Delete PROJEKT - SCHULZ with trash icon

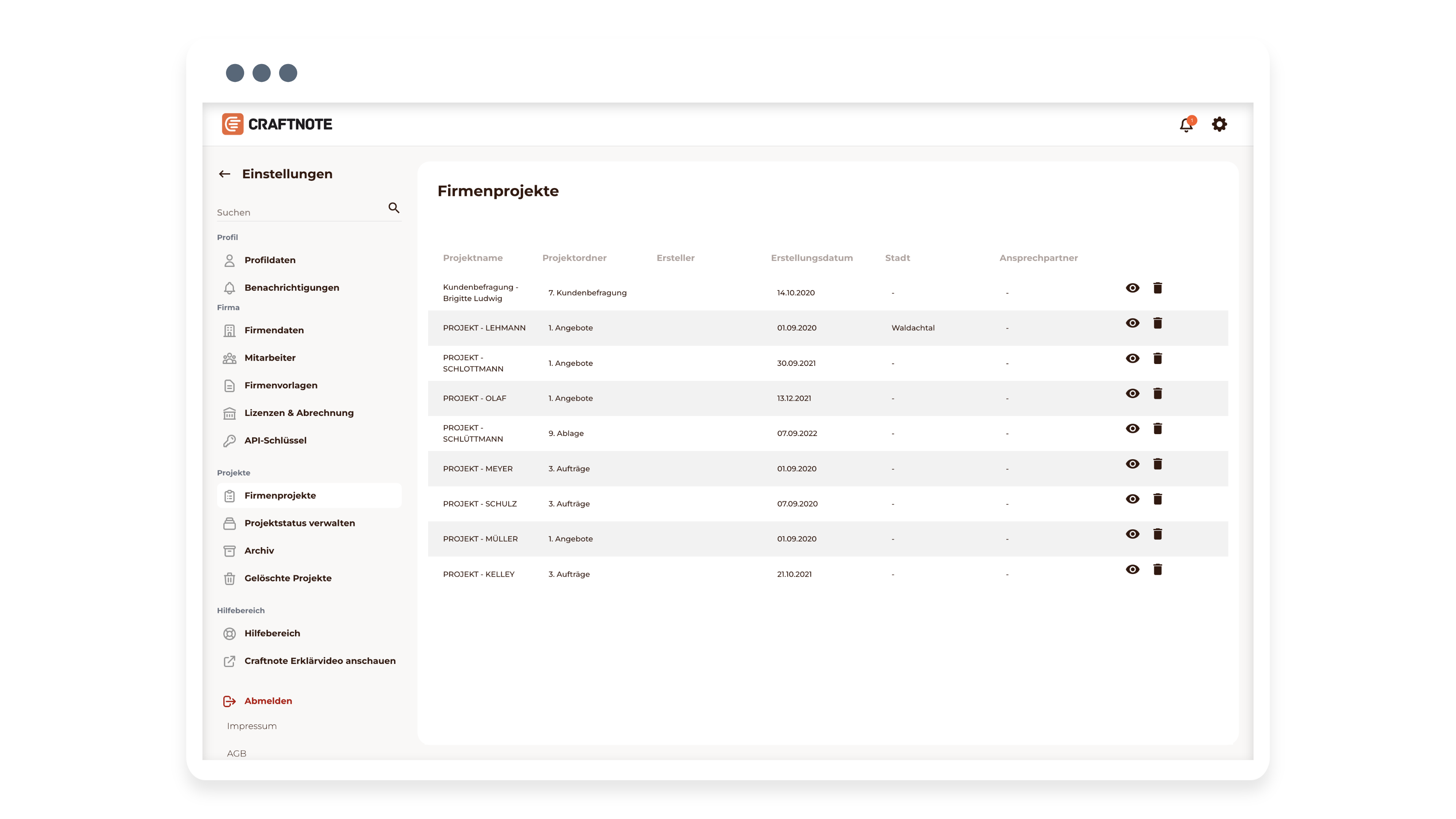coord(1158,499)
